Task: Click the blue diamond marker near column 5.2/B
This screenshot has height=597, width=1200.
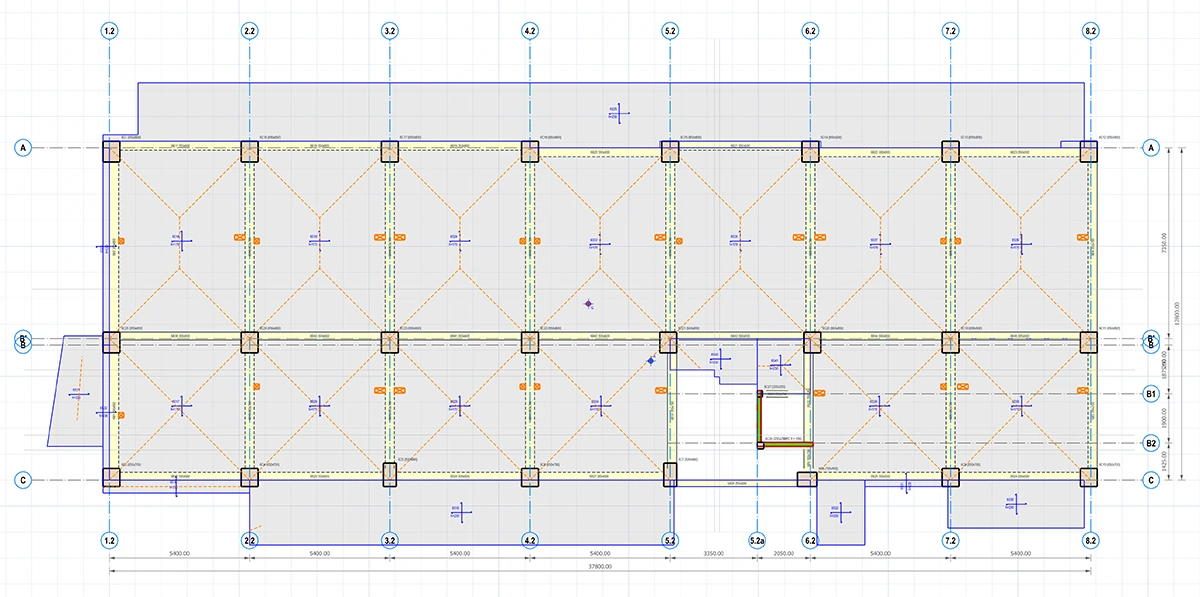Action: (651, 360)
